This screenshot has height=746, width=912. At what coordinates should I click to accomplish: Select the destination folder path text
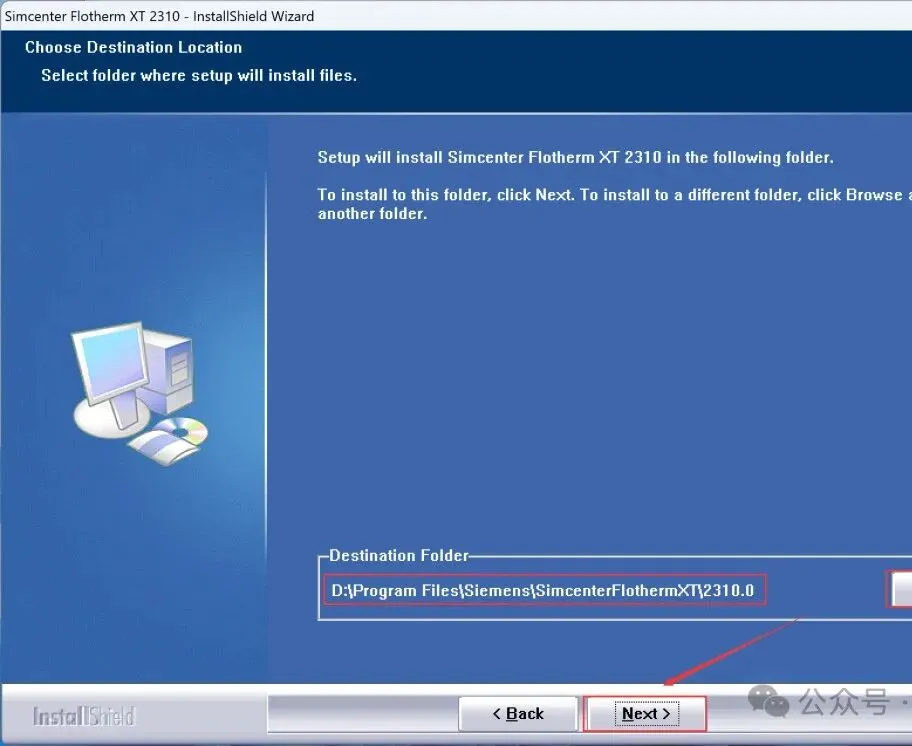[x=543, y=591]
